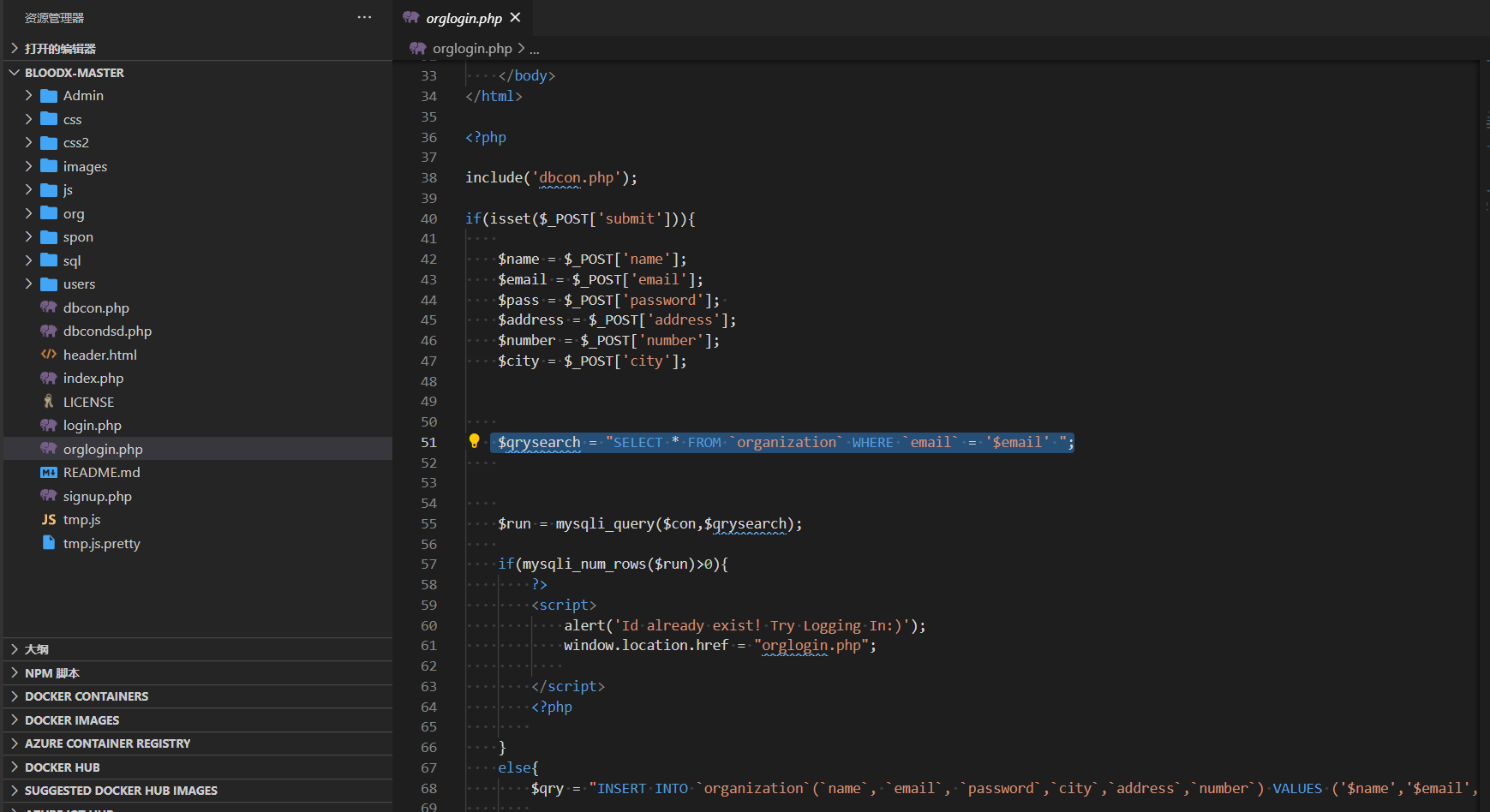This screenshot has width=1490, height=812.
Task: Click the breadcrumb ellipsis symbol path
Action: (x=535, y=50)
